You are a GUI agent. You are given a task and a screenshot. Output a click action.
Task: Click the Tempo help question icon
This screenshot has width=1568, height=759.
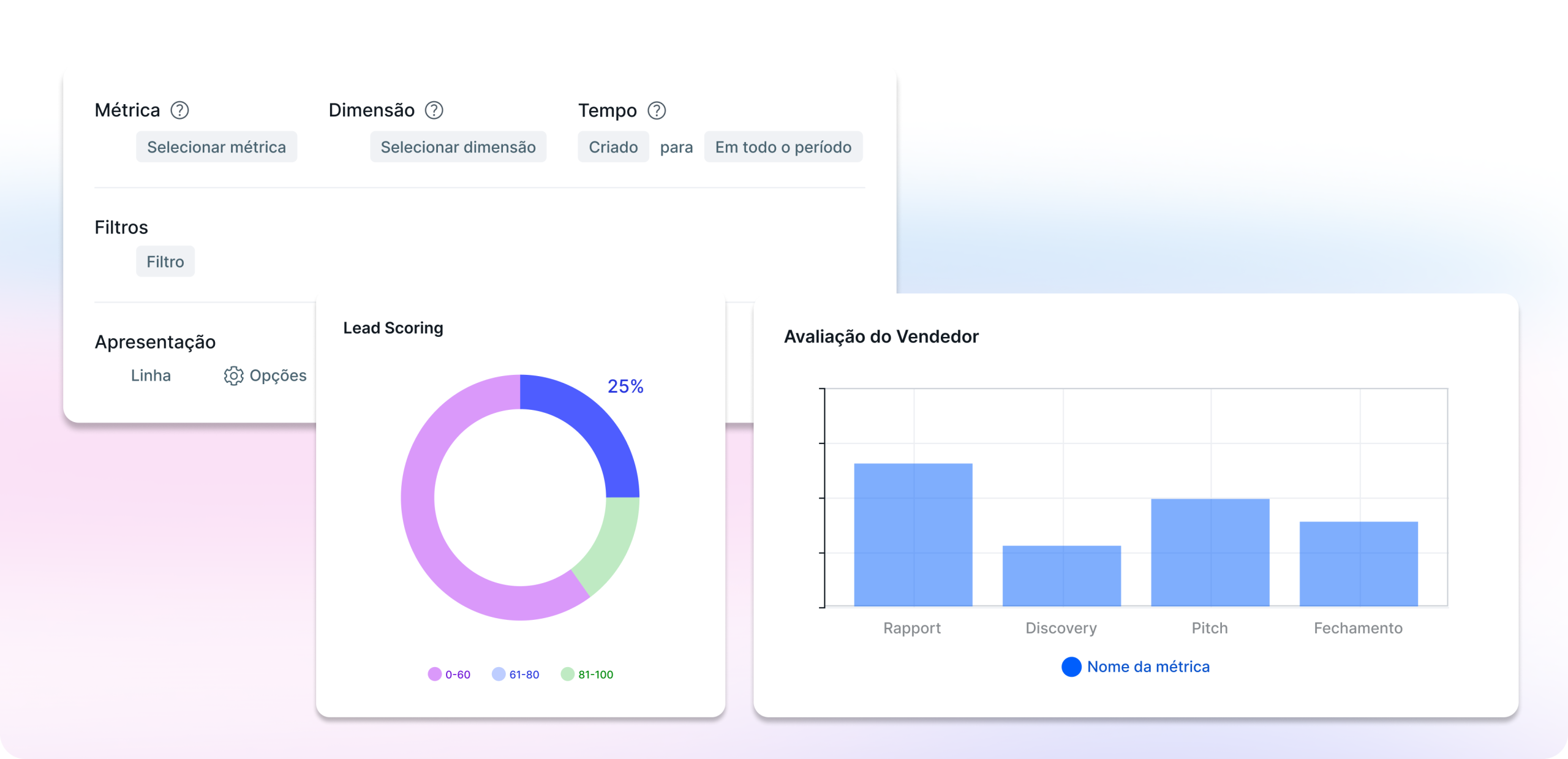(657, 110)
